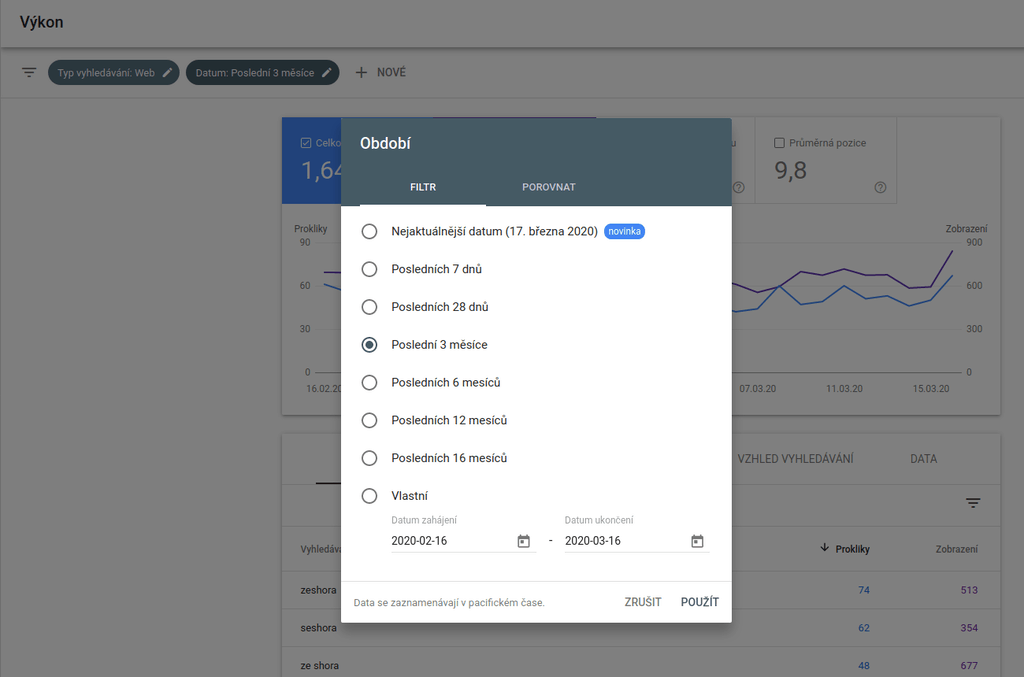Click the ZRUŠIT button
Image resolution: width=1024 pixels, height=677 pixels.
pyautogui.click(x=643, y=602)
